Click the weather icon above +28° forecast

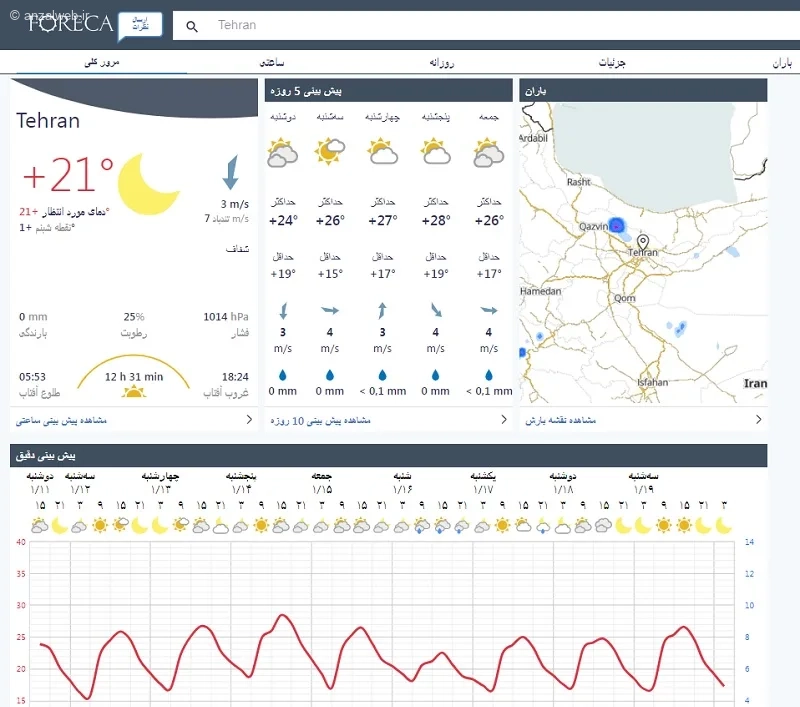[435, 151]
